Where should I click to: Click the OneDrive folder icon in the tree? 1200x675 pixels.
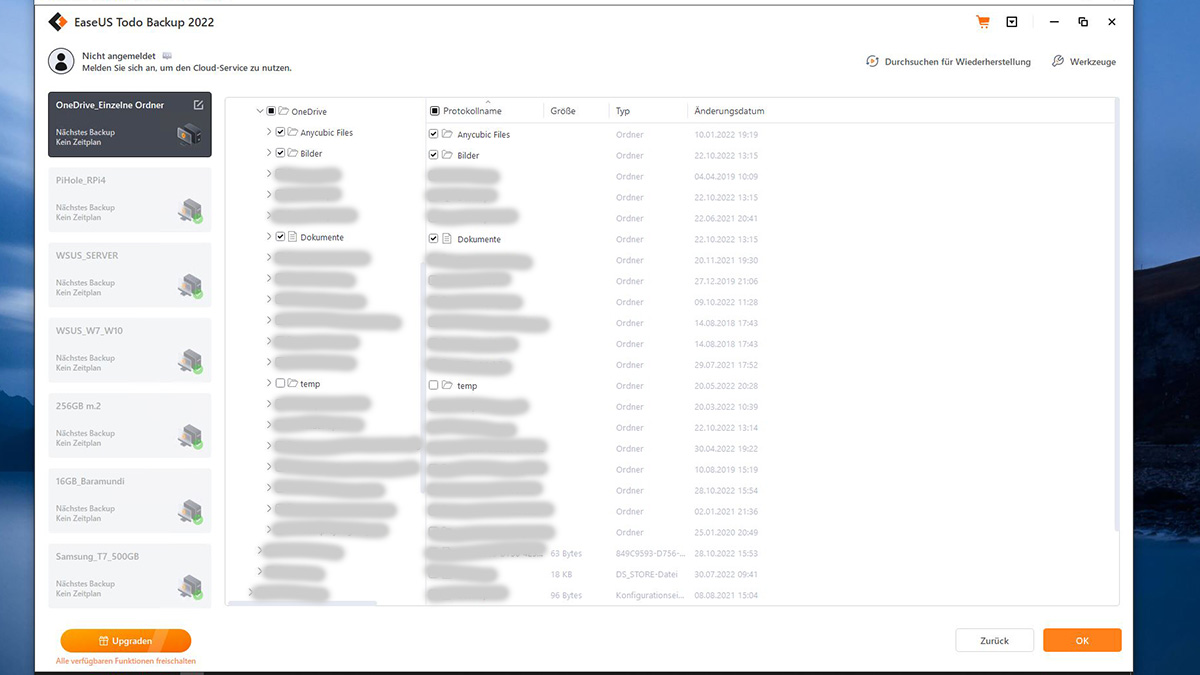click(283, 111)
